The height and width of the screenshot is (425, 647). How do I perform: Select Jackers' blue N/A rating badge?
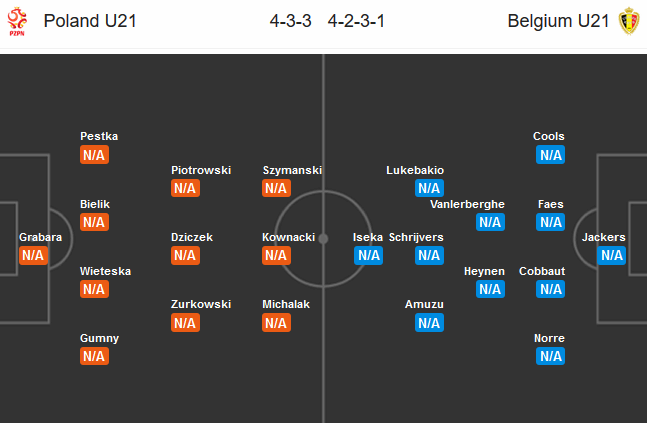pos(612,255)
